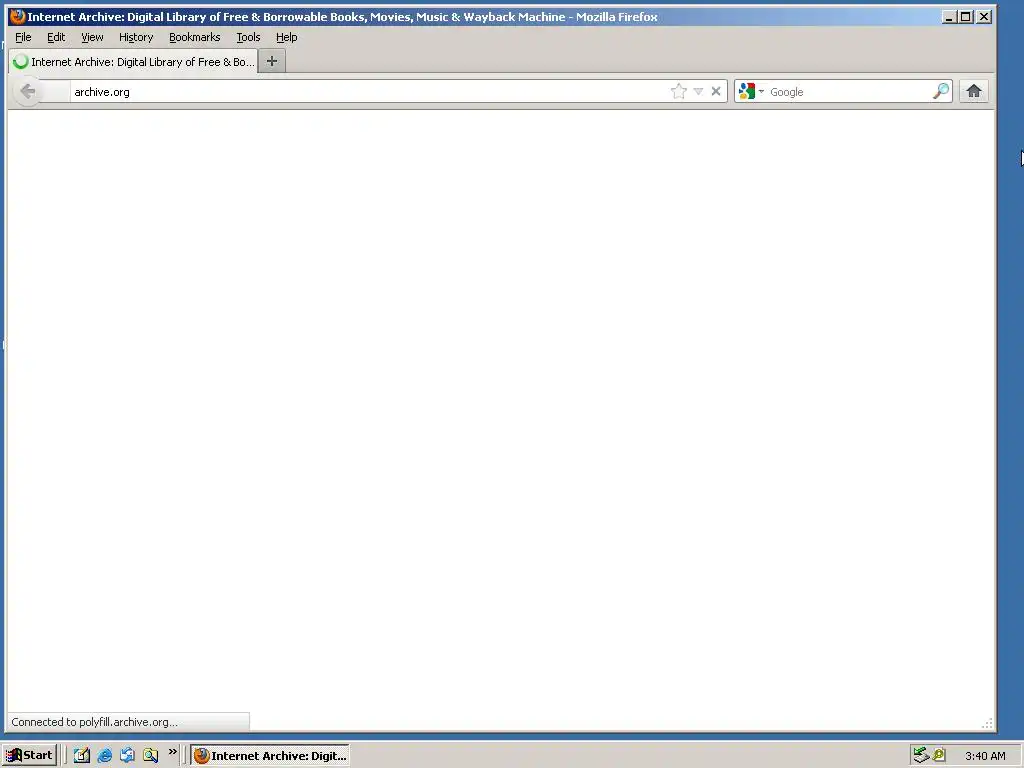
Task: Click the 'Connected to polyfill.archive.org' status text
Action: (94, 722)
